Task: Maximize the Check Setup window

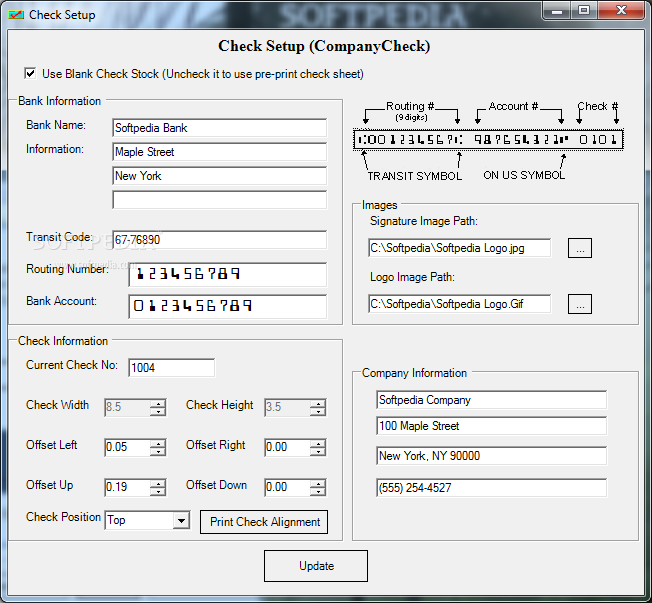Action: point(584,10)
